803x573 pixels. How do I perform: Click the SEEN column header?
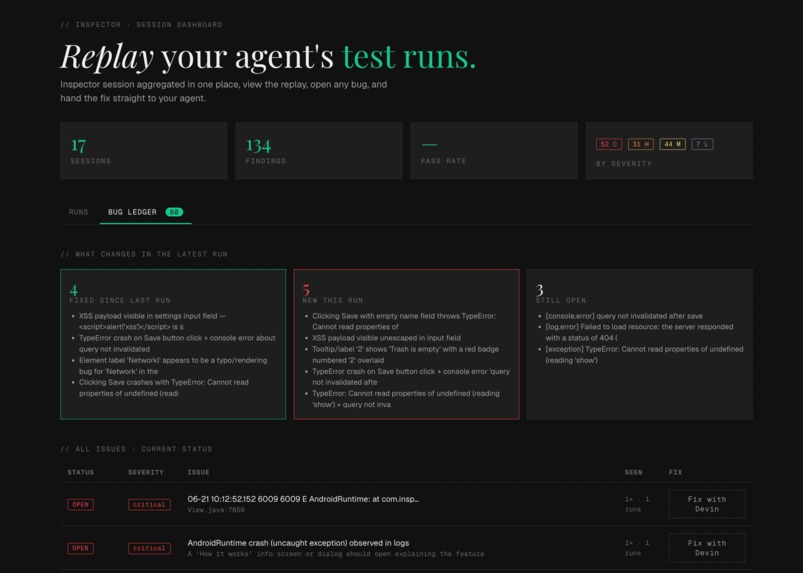[x=633, y=472]
